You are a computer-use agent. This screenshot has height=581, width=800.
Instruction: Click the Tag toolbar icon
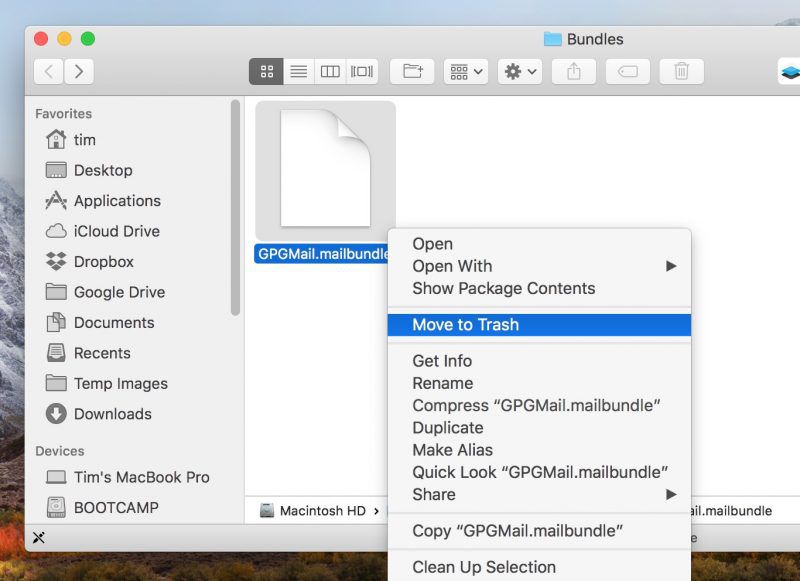pos(627,71)
